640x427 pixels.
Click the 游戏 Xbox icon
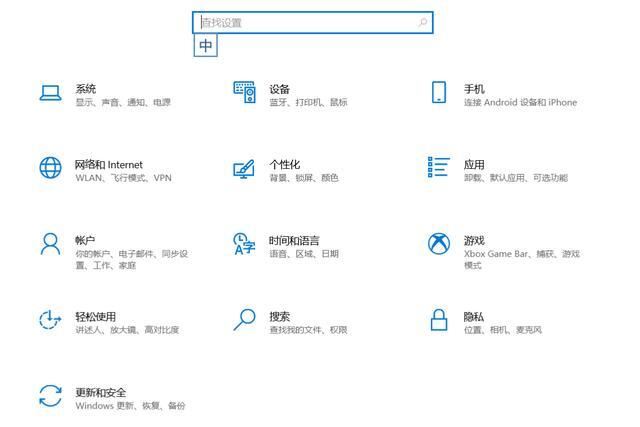coord(438,244)
